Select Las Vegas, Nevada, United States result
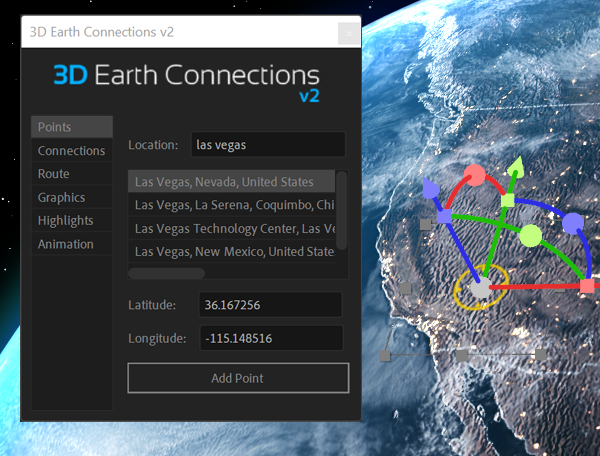 coord(232,182)
